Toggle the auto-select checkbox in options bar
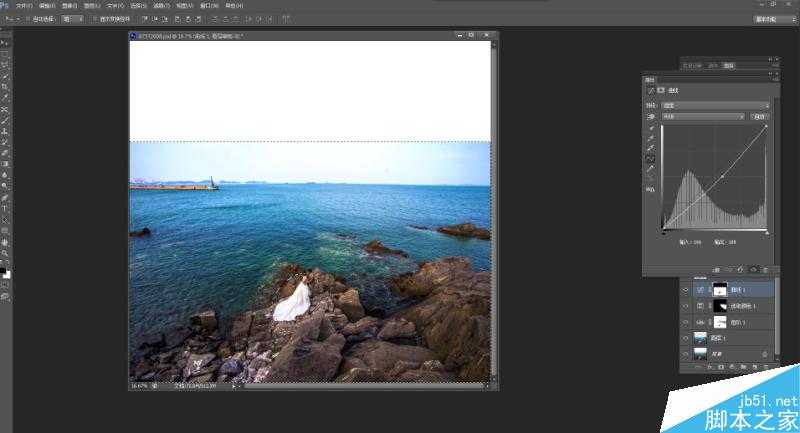 pos(29,18)
